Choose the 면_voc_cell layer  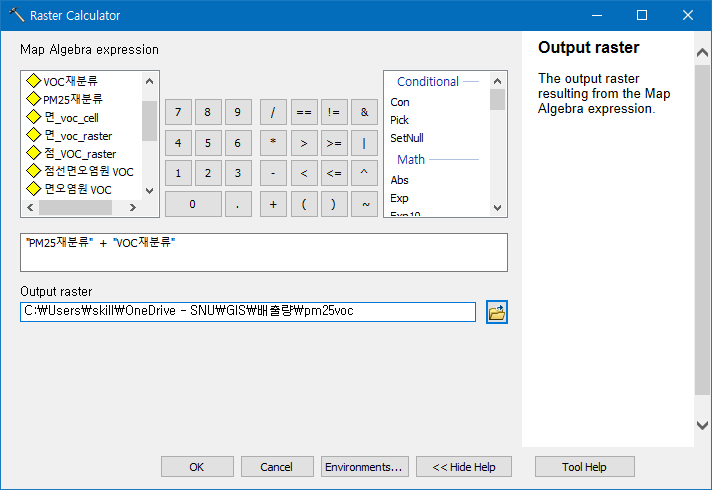(x=62, y=118)
